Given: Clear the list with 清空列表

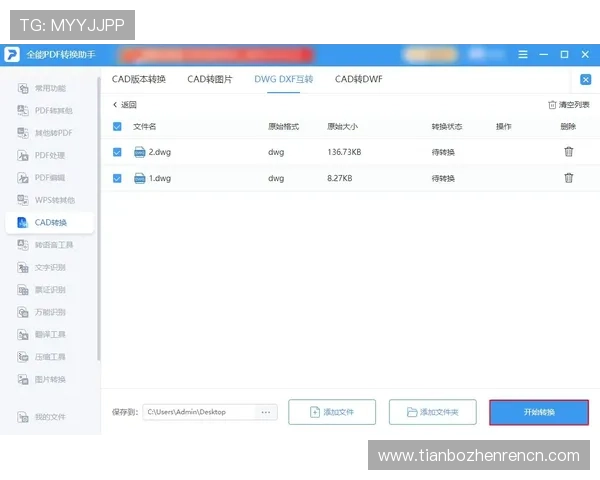Looking at the screenshot, I should click(x=569, y=104).
